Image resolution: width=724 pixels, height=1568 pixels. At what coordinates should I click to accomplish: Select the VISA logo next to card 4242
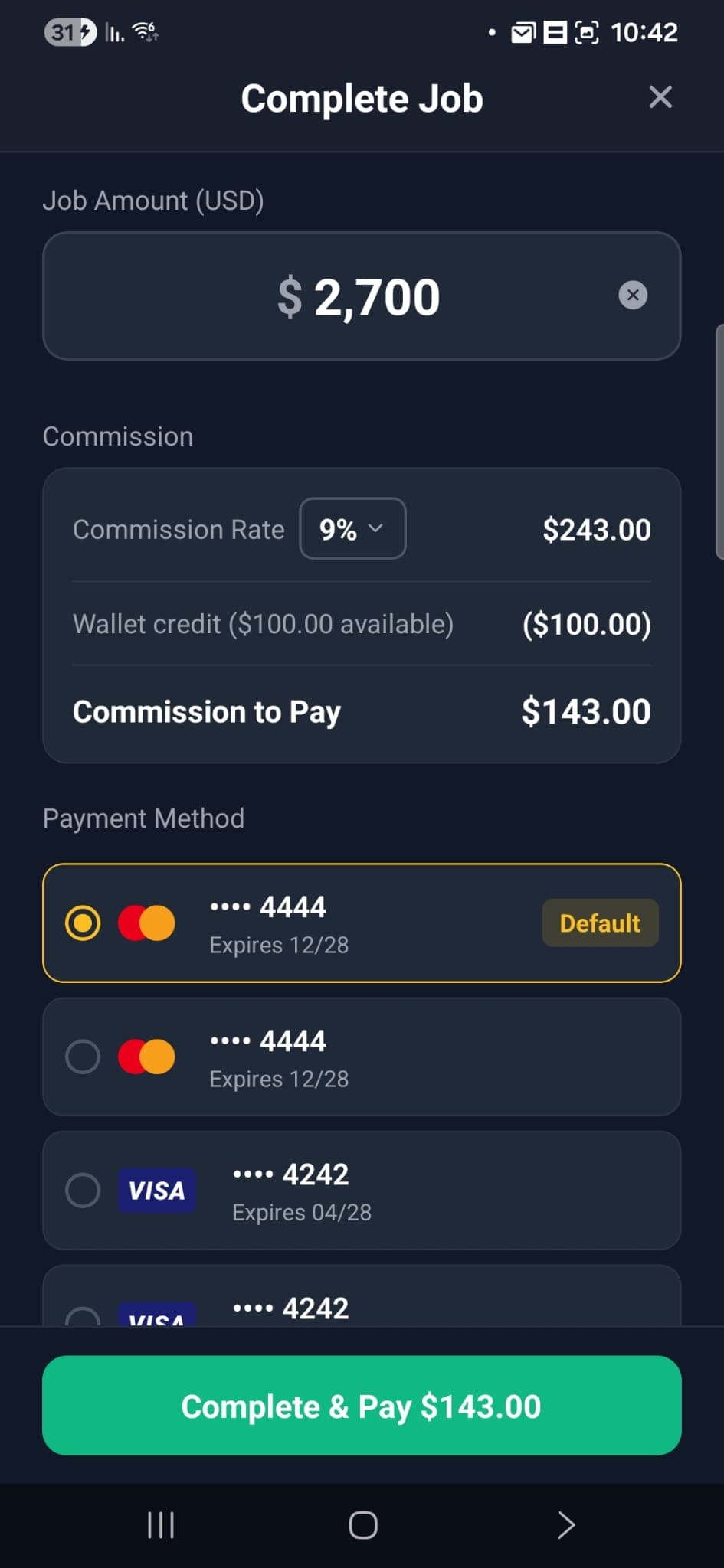157,1190
